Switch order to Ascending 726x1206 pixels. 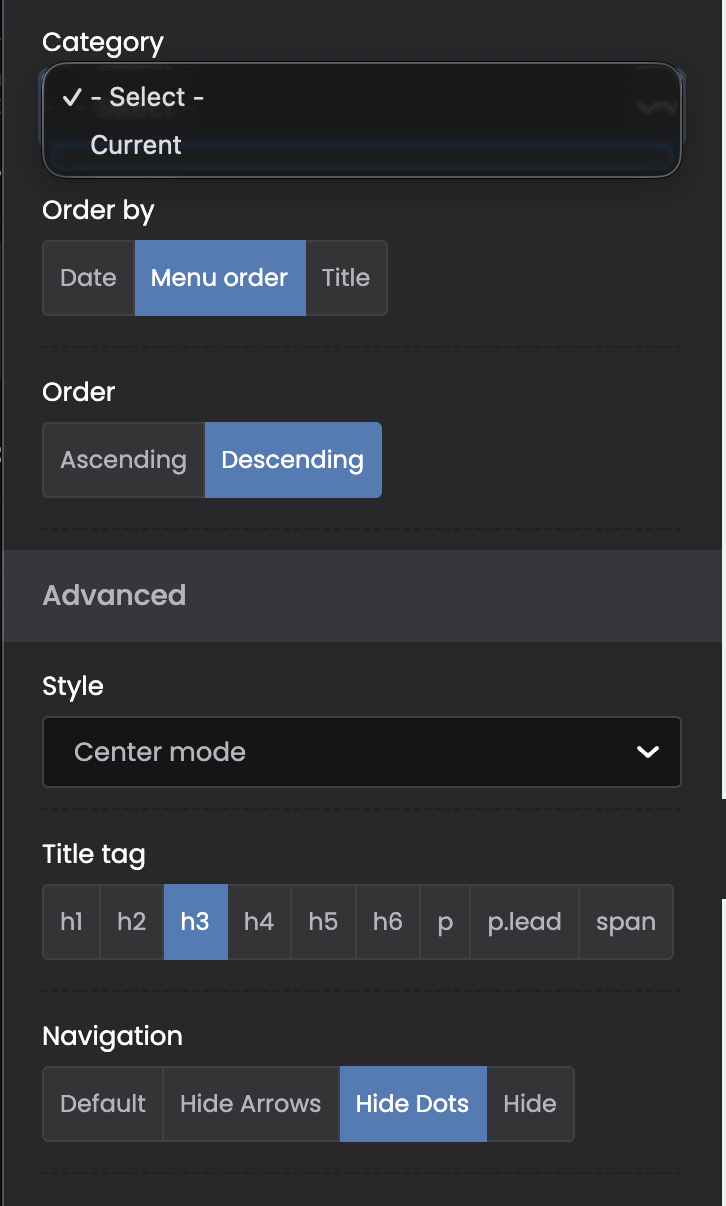click(x=123, y=460)
